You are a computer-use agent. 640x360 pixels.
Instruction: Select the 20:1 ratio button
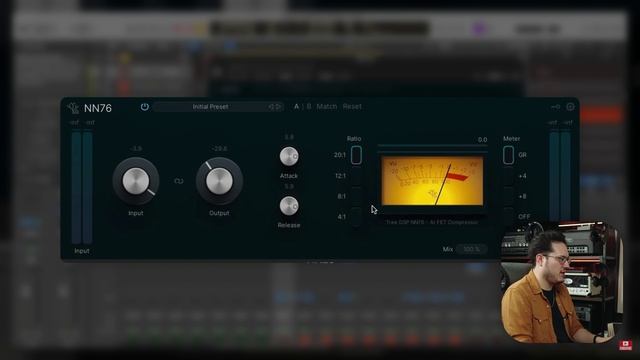(x=356, y=155)
